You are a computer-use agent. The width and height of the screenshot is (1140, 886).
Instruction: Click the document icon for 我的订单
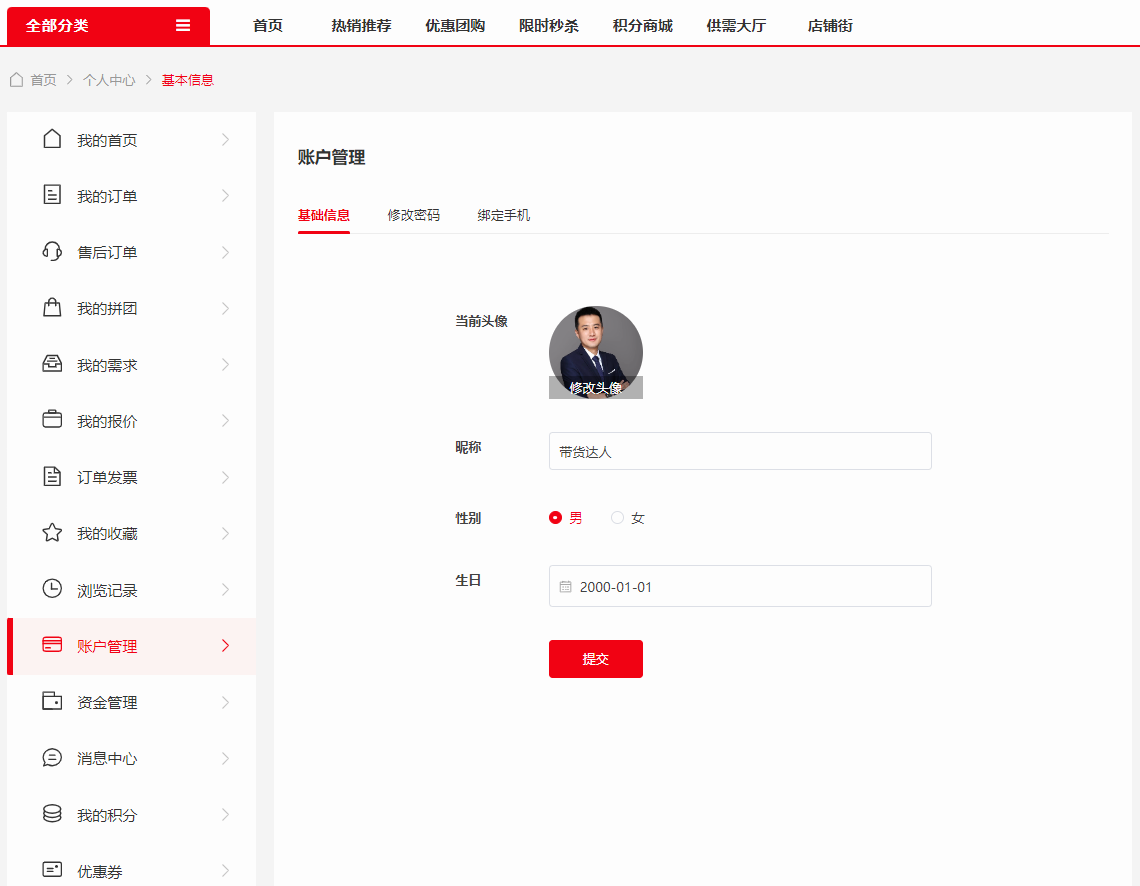pyautogui.click(x=52, y=196)
